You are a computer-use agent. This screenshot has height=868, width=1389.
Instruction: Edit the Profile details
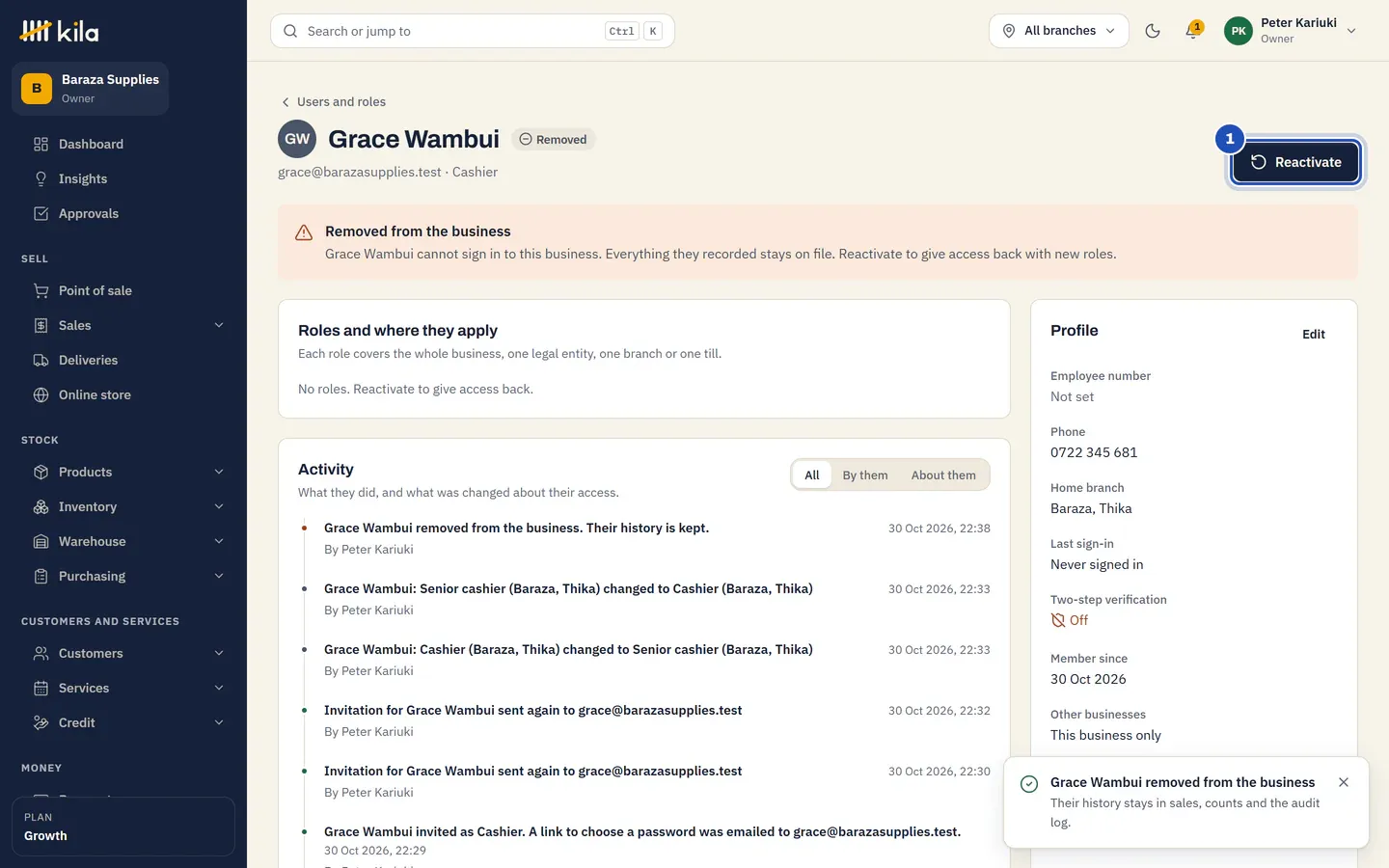click(x=1314, y=334)
